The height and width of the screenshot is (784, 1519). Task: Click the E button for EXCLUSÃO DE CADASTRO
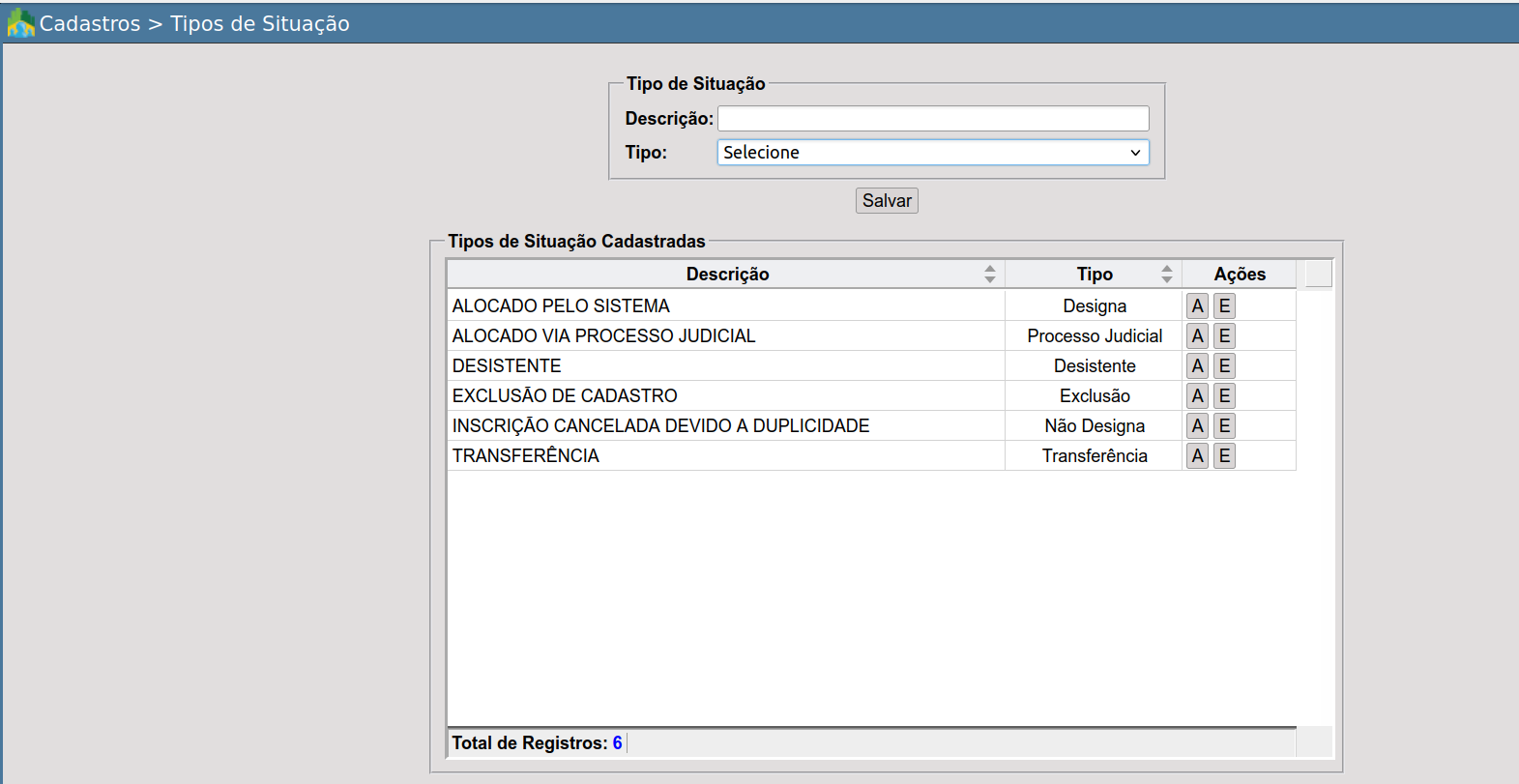(1224, 396)
